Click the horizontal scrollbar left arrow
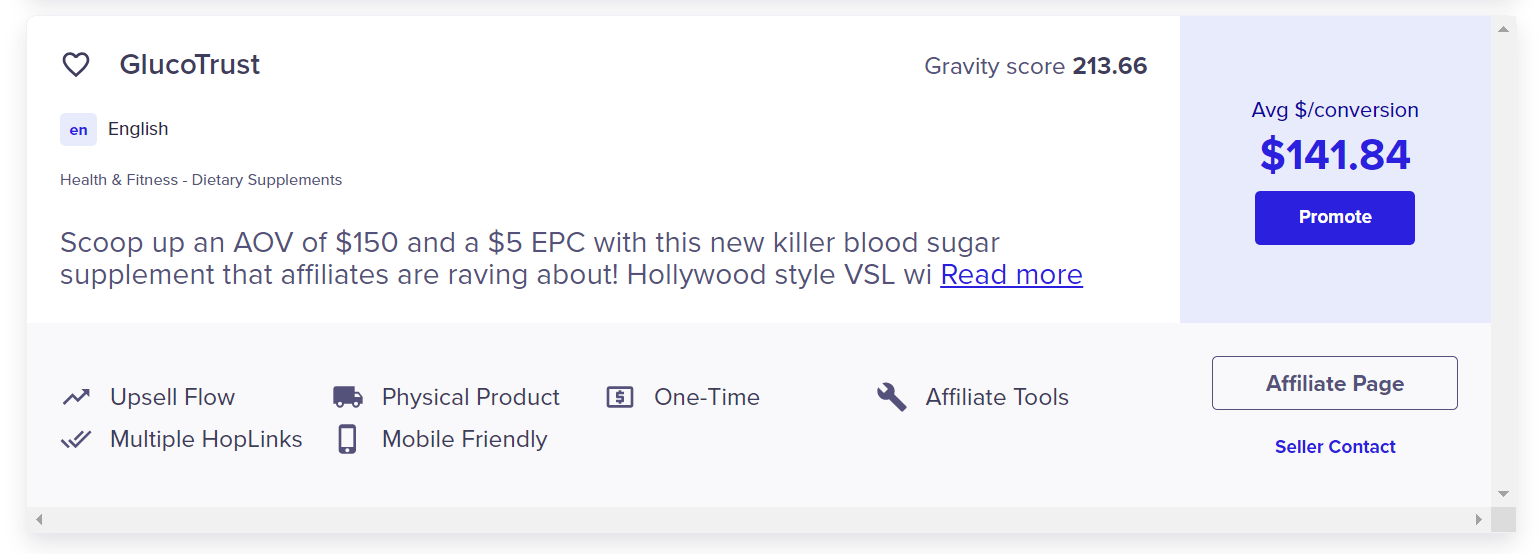 39,520
